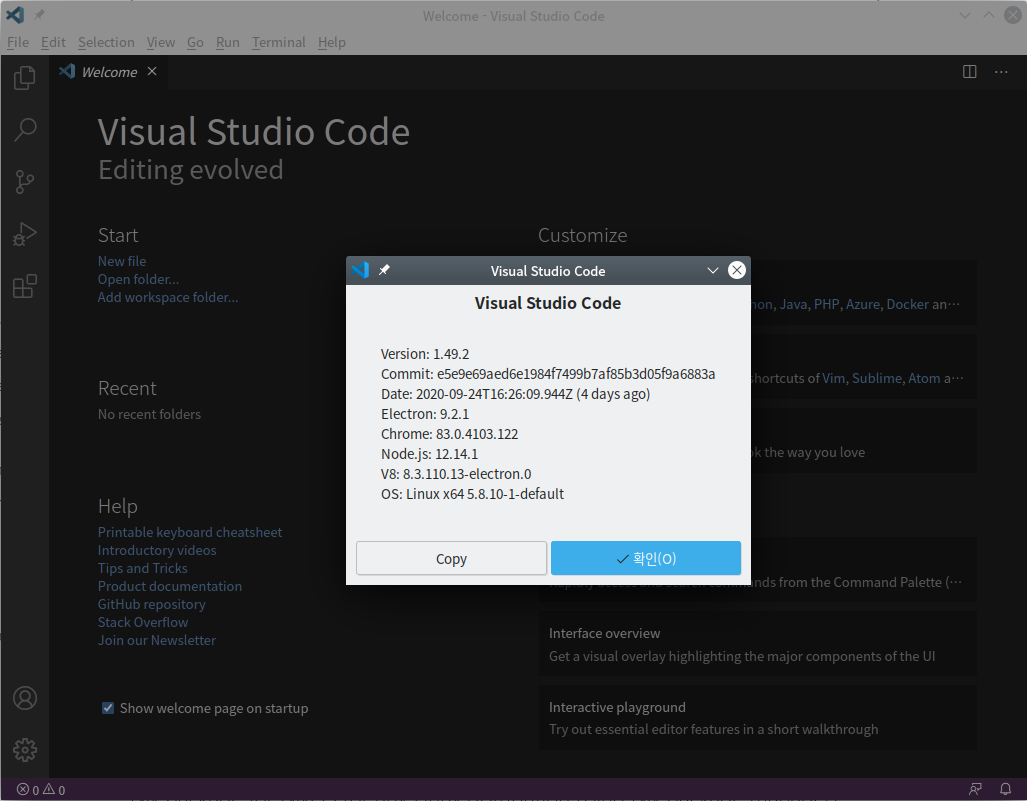1027x801 pixels.
Task: Click the pin icon in main title bar
Action: pos(39,14)
